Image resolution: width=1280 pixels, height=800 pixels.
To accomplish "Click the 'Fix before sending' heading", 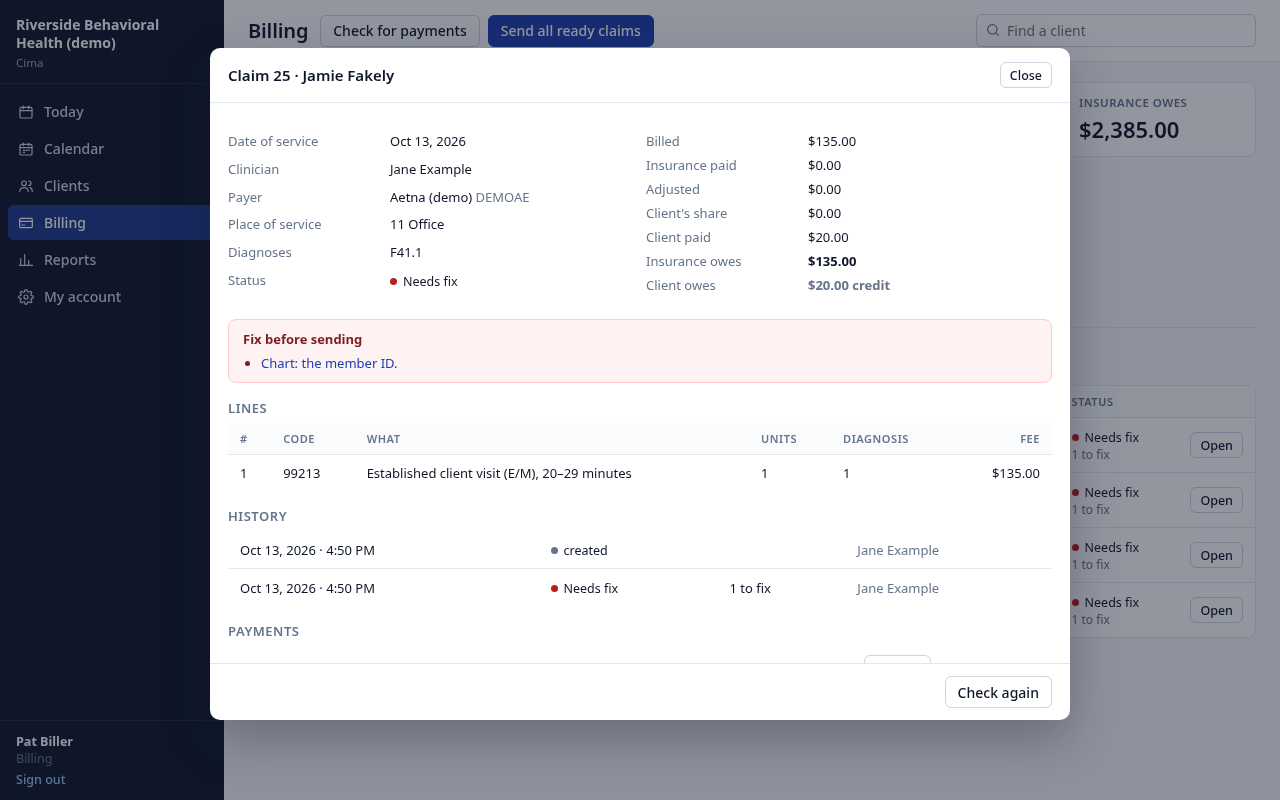I will coord(302,340).
